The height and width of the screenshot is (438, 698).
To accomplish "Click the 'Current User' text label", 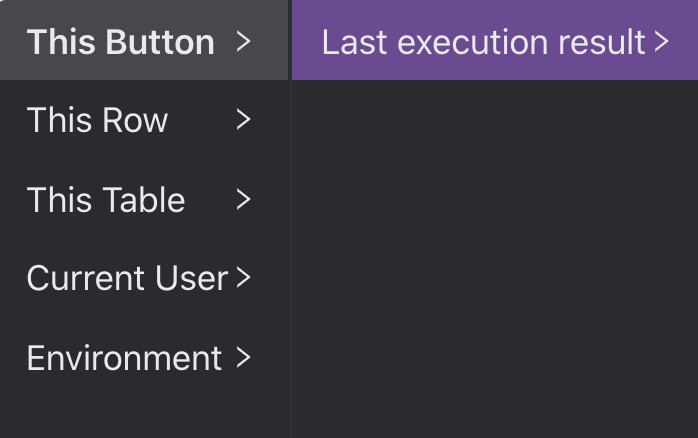I will click(127, 278).
